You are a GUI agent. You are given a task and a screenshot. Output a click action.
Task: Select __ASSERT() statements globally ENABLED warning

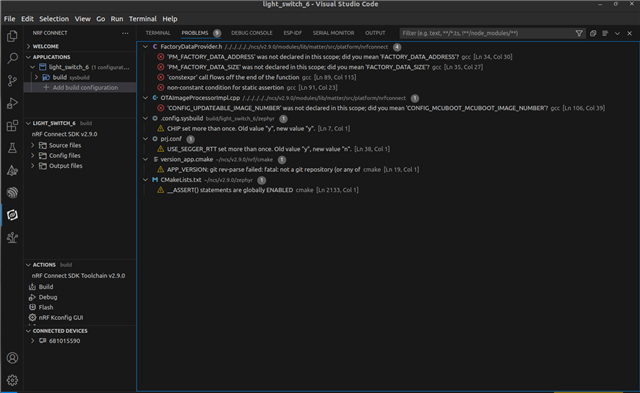tap(387, 190)
